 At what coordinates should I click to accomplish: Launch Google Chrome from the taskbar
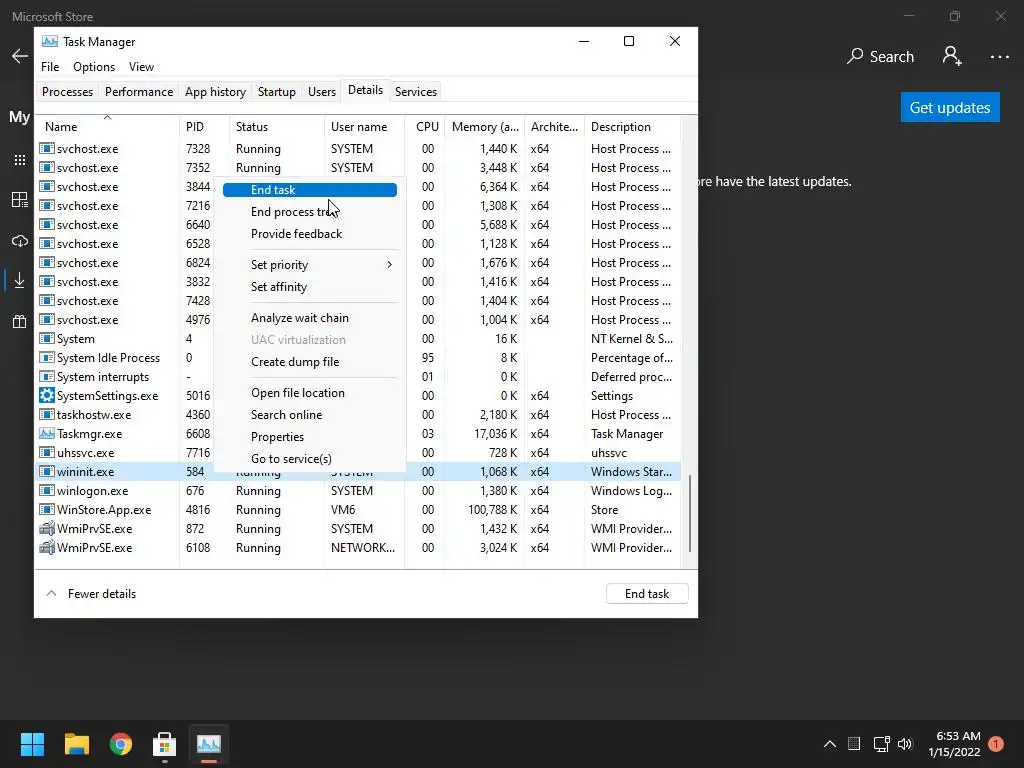121,744
